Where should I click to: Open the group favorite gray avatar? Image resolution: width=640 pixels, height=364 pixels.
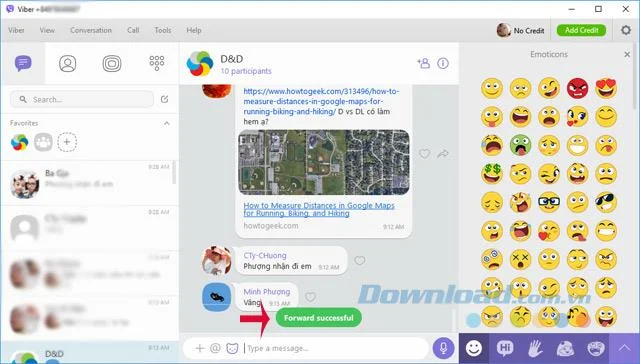(x=43, y=142)
